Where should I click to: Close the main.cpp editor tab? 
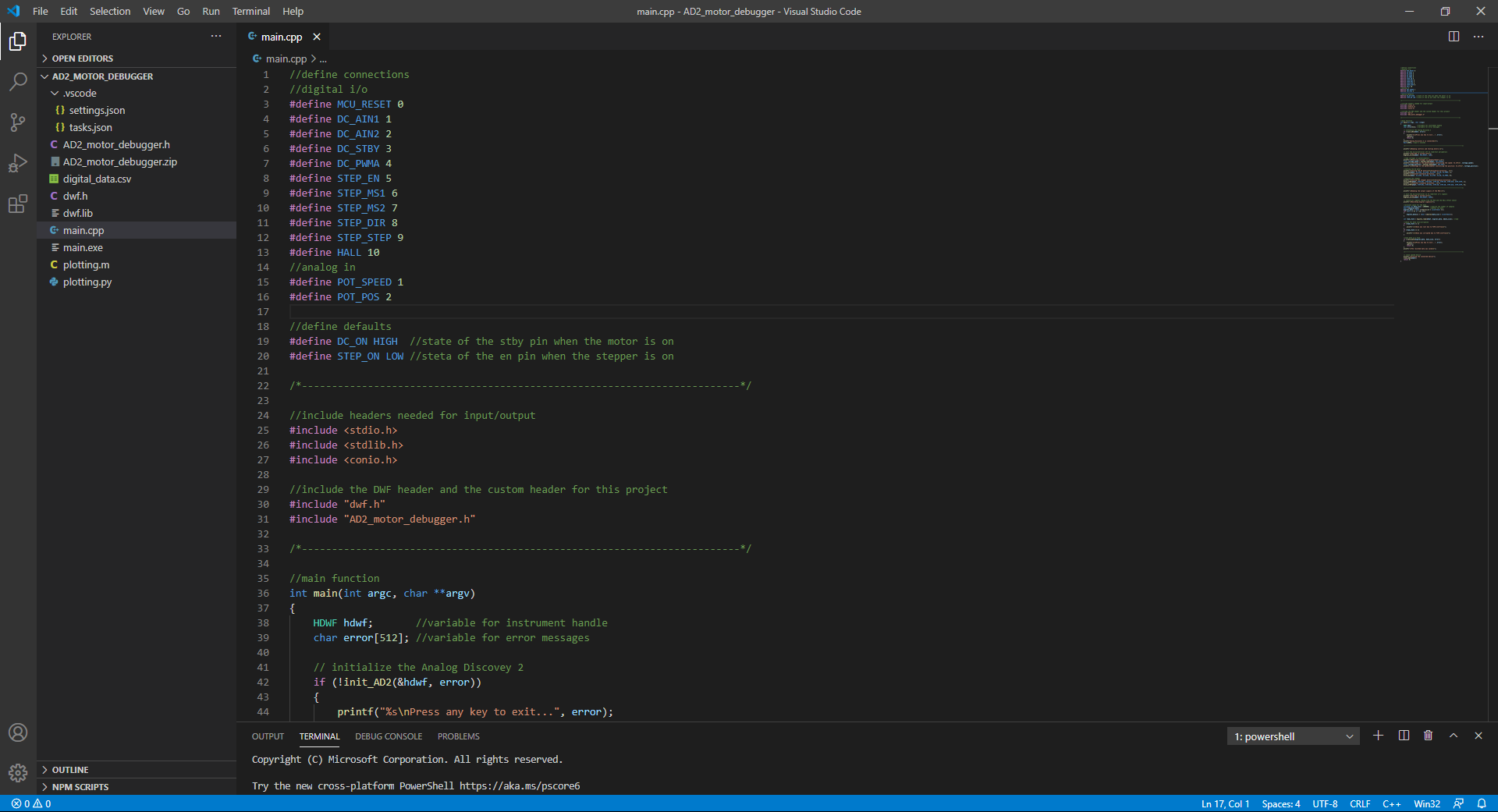click(317, 37)
